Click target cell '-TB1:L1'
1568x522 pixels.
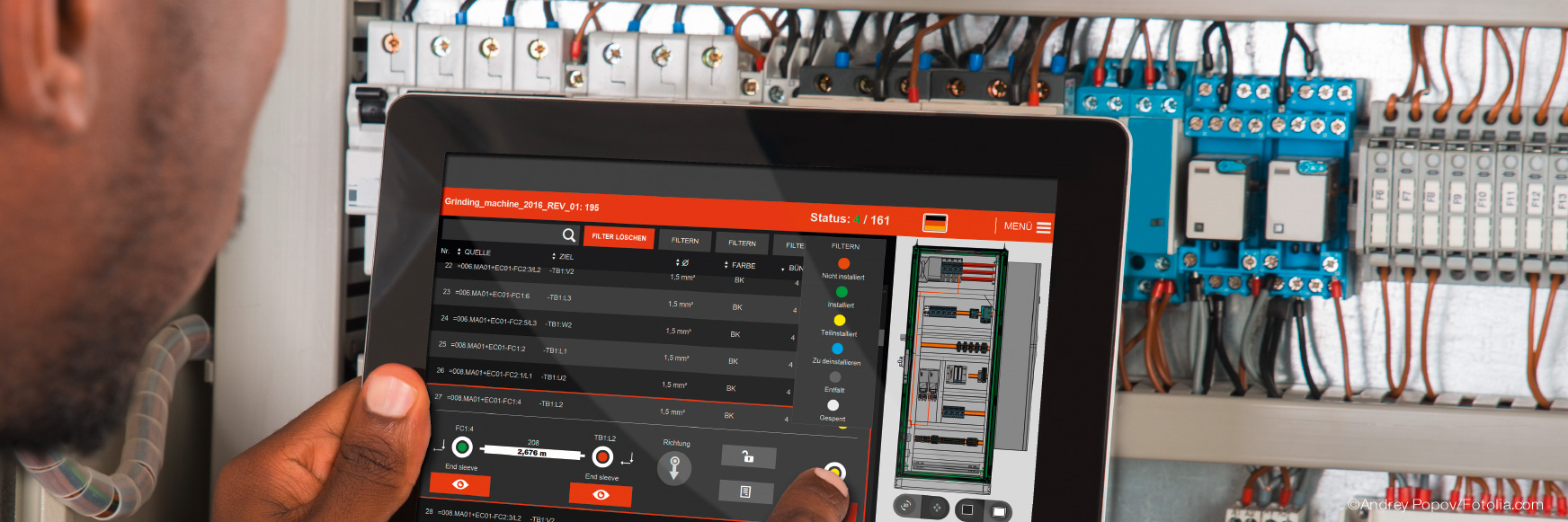click(556, 350)
